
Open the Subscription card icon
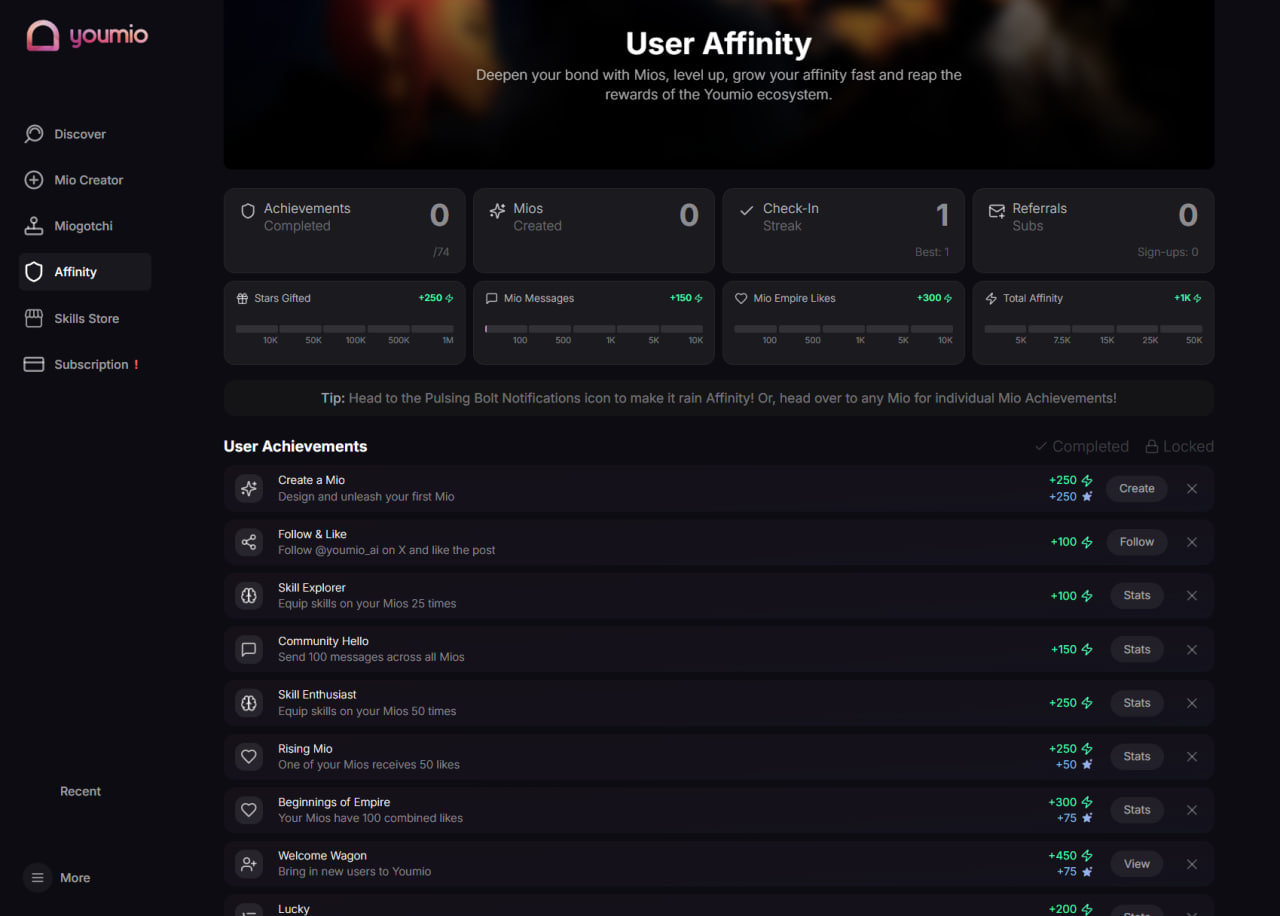pyautogui.click(x=34, y=365)
